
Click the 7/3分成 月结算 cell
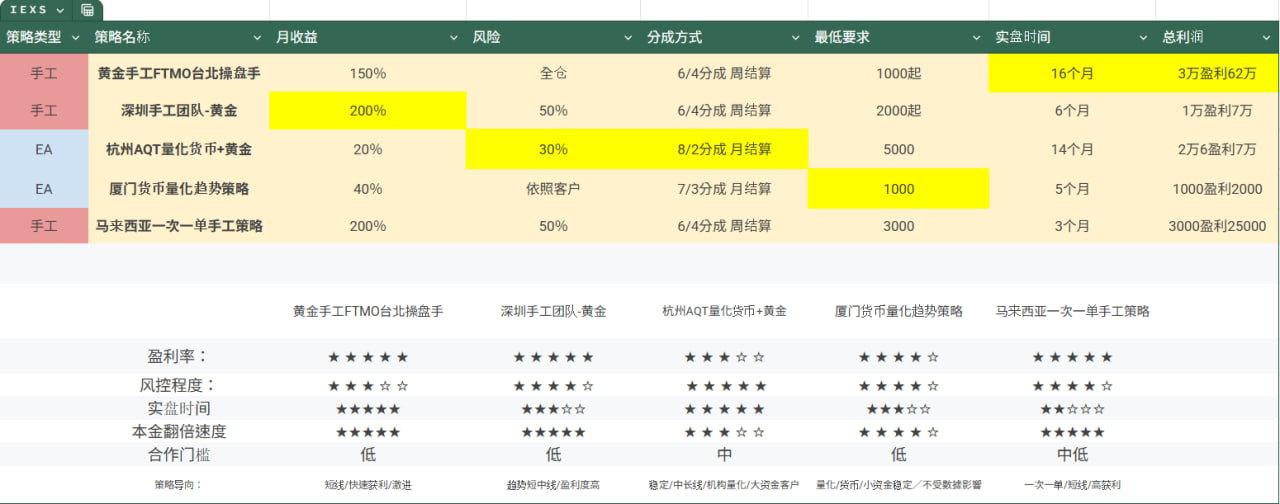point(724,188)
